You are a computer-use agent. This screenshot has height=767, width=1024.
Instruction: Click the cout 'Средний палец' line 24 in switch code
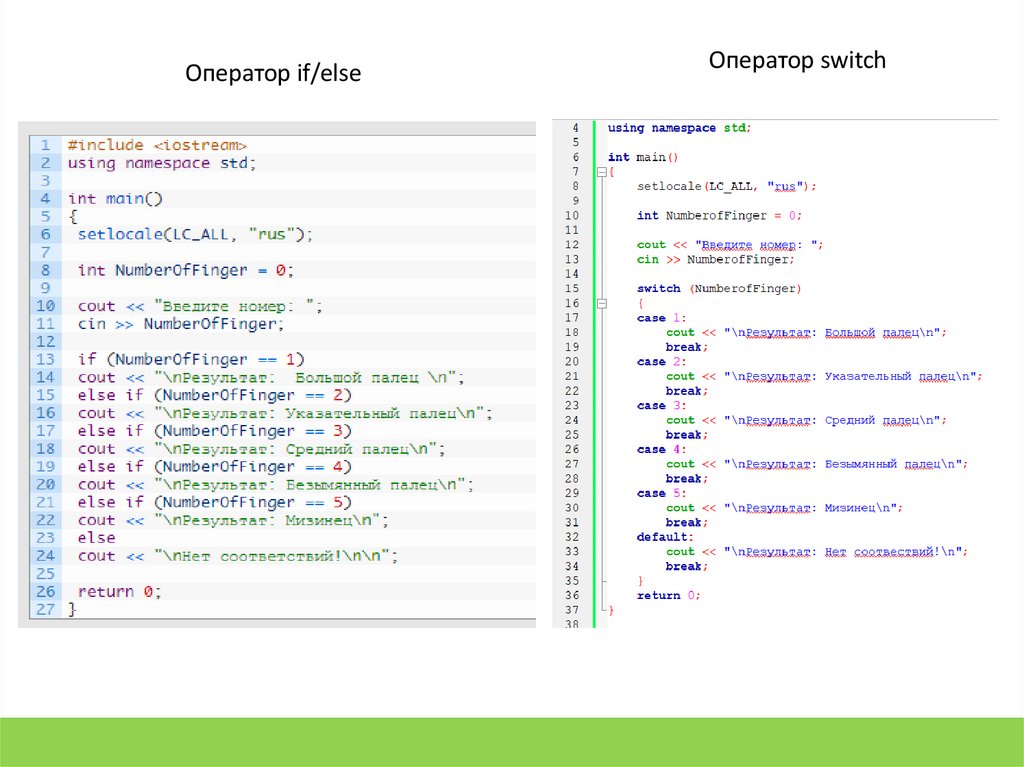tap(806, 420)
